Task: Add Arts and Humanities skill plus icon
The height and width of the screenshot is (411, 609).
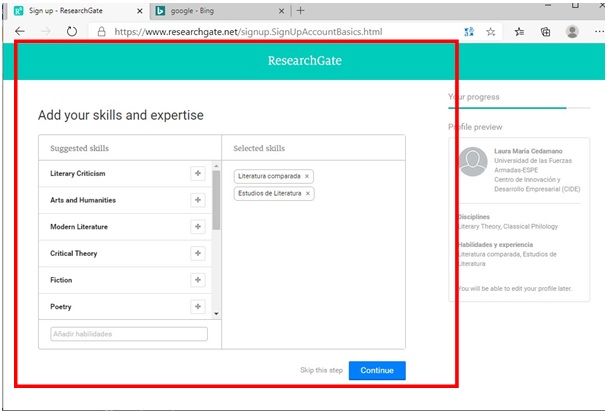Action: click(x=197, y=200)
